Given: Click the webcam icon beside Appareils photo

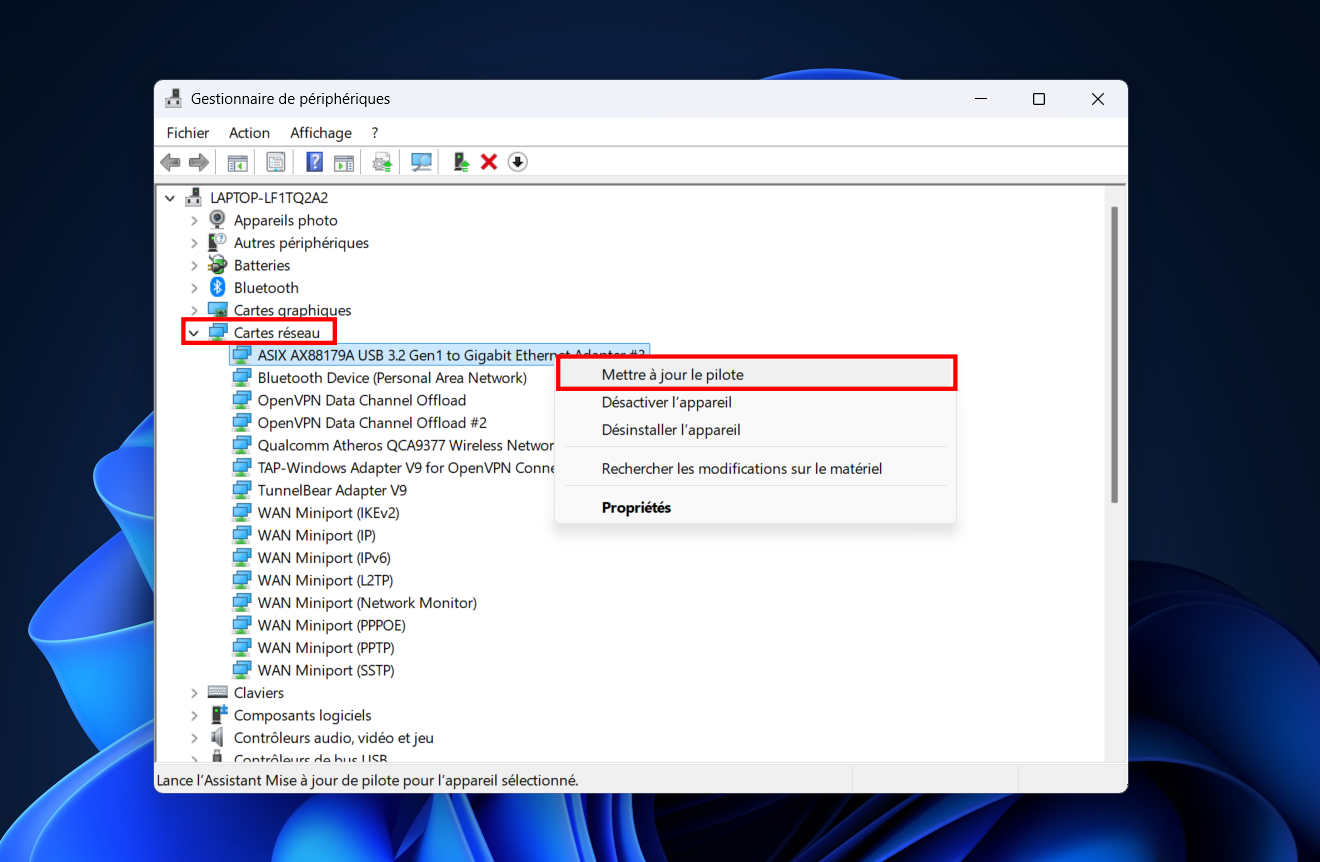Looking at the screenshot, I should (217, 220).
